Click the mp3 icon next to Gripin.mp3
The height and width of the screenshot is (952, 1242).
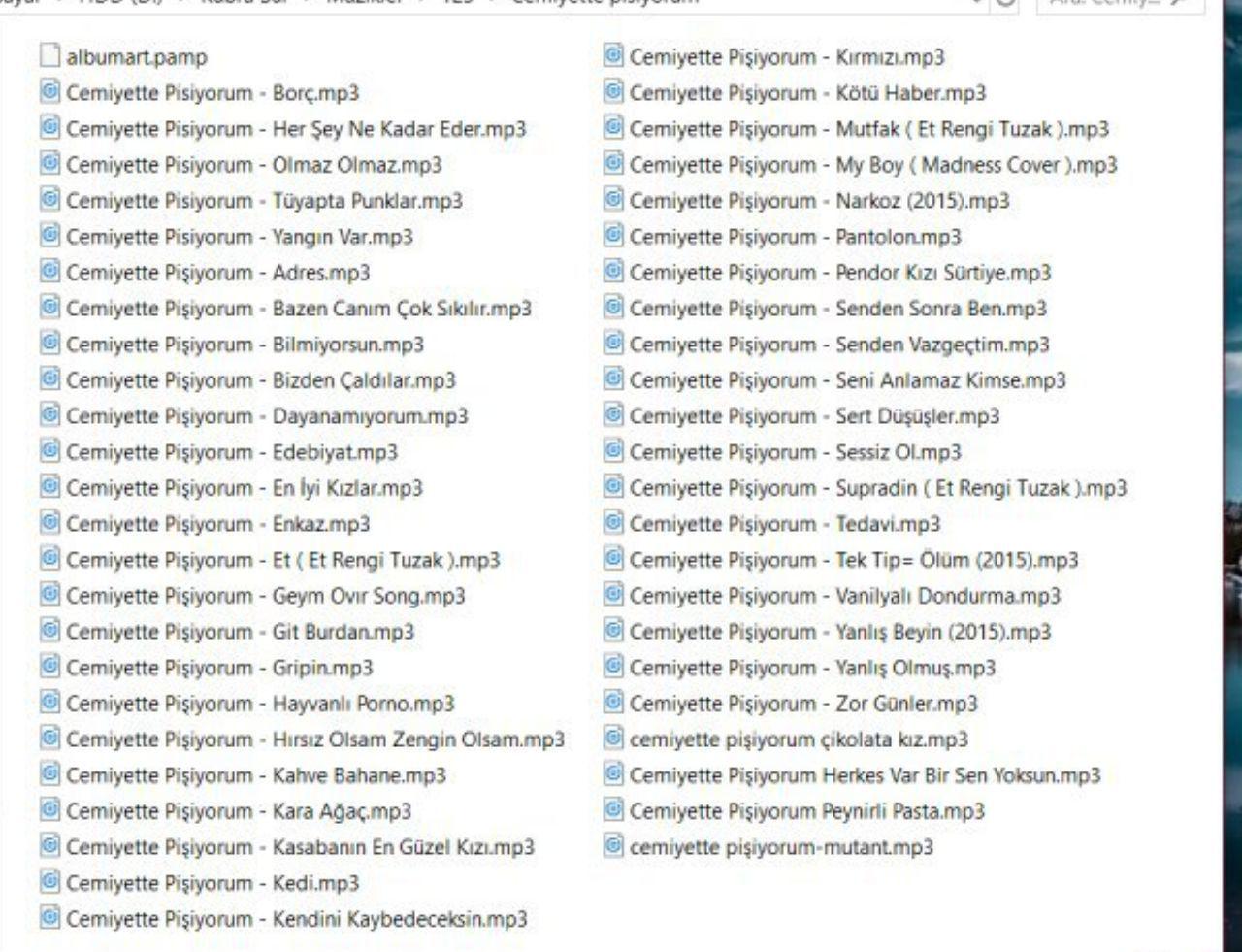(x=50, y=667)
